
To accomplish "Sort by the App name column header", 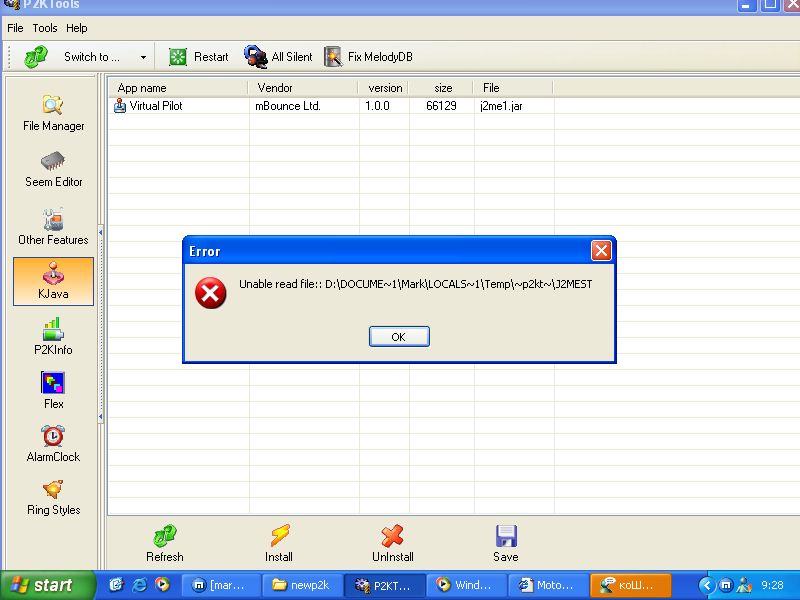I will (x=178, y=88).
